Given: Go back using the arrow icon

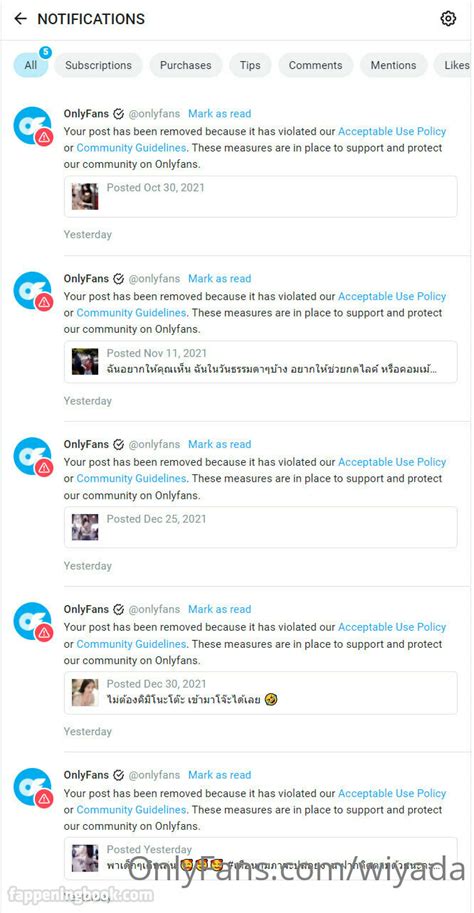Looking at the screenshot, I should (x=20, y=19).
